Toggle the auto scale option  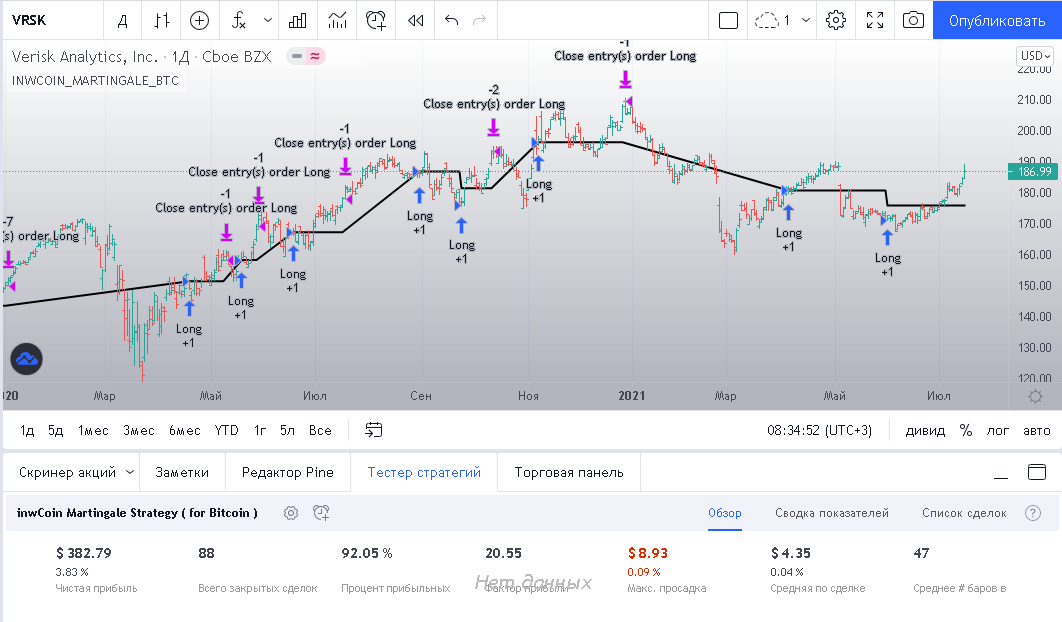[1036, 430]
